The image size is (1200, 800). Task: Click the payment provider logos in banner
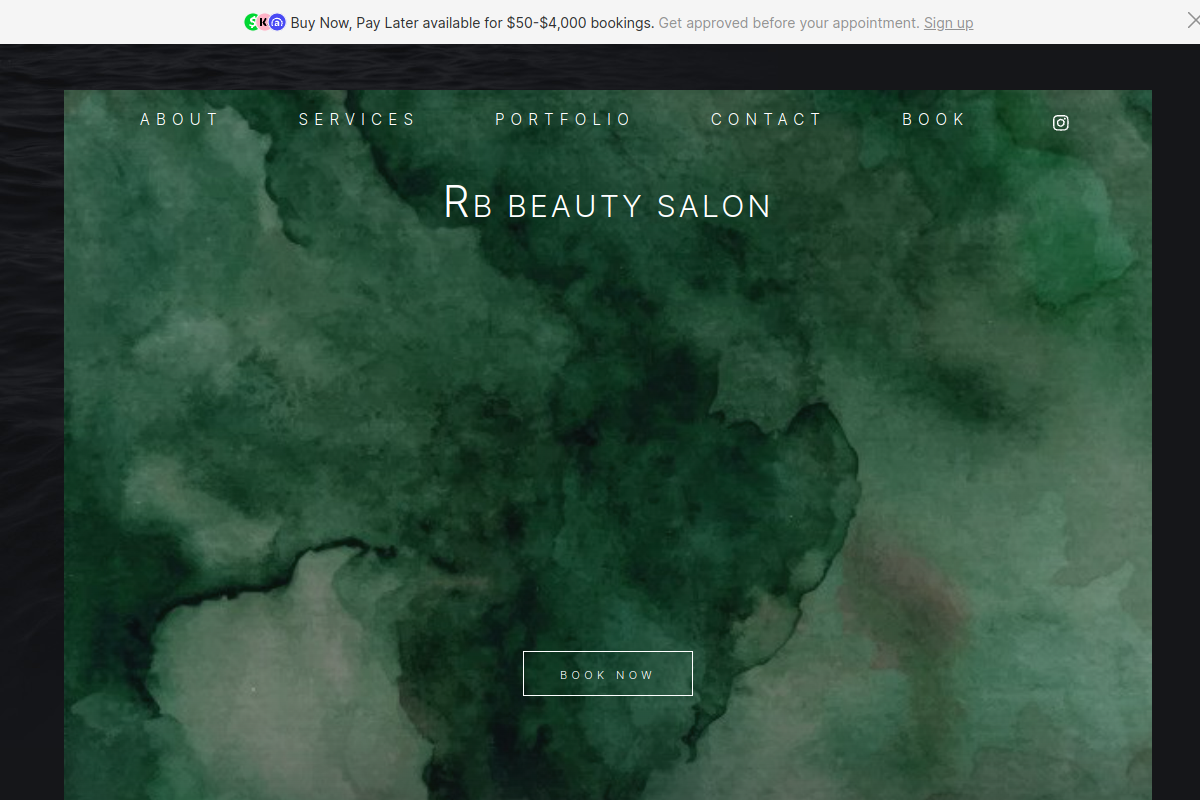[265, 22]
